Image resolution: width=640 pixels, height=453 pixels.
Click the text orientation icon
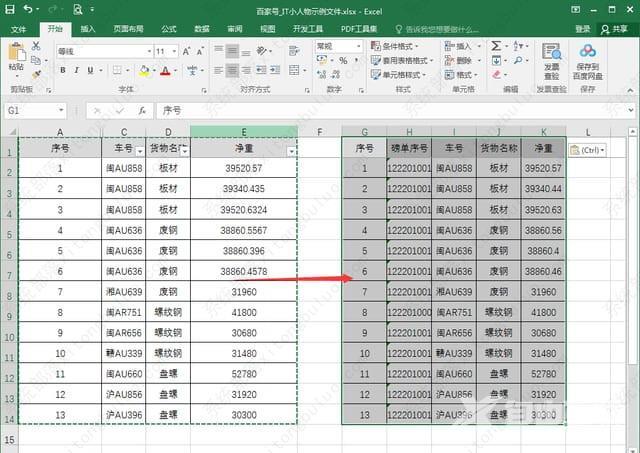[262, 51]
